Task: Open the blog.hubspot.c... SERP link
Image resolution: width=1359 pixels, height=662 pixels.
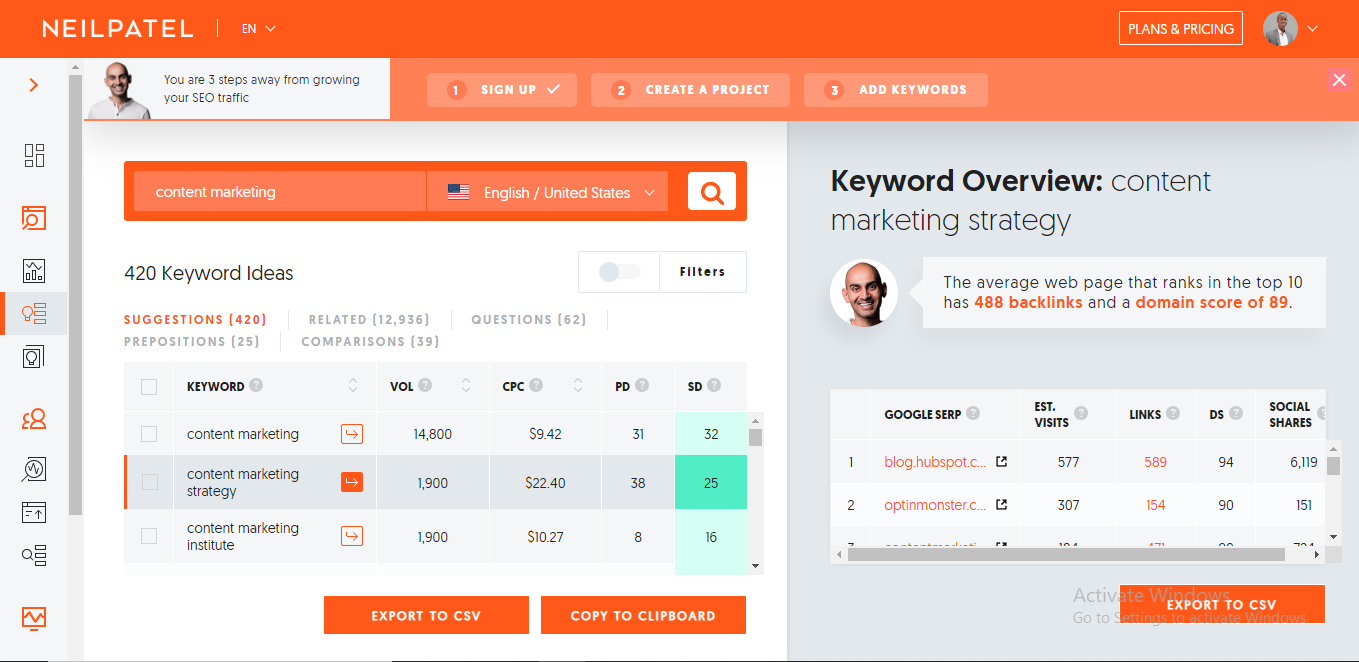Action: pos(936,462)
